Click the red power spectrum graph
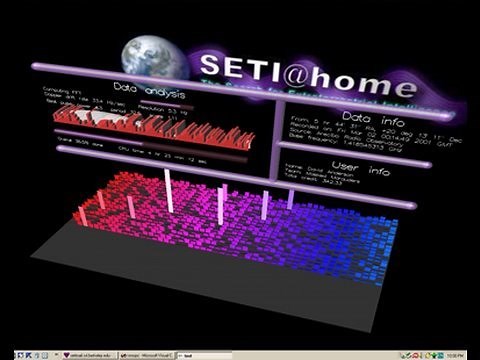 coord(154,128)
